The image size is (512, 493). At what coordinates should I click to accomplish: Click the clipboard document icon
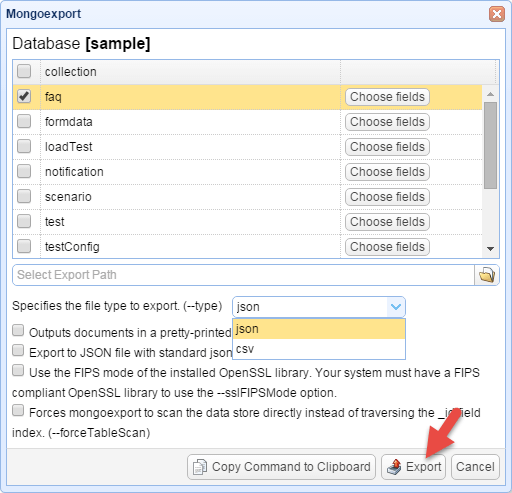200,467
